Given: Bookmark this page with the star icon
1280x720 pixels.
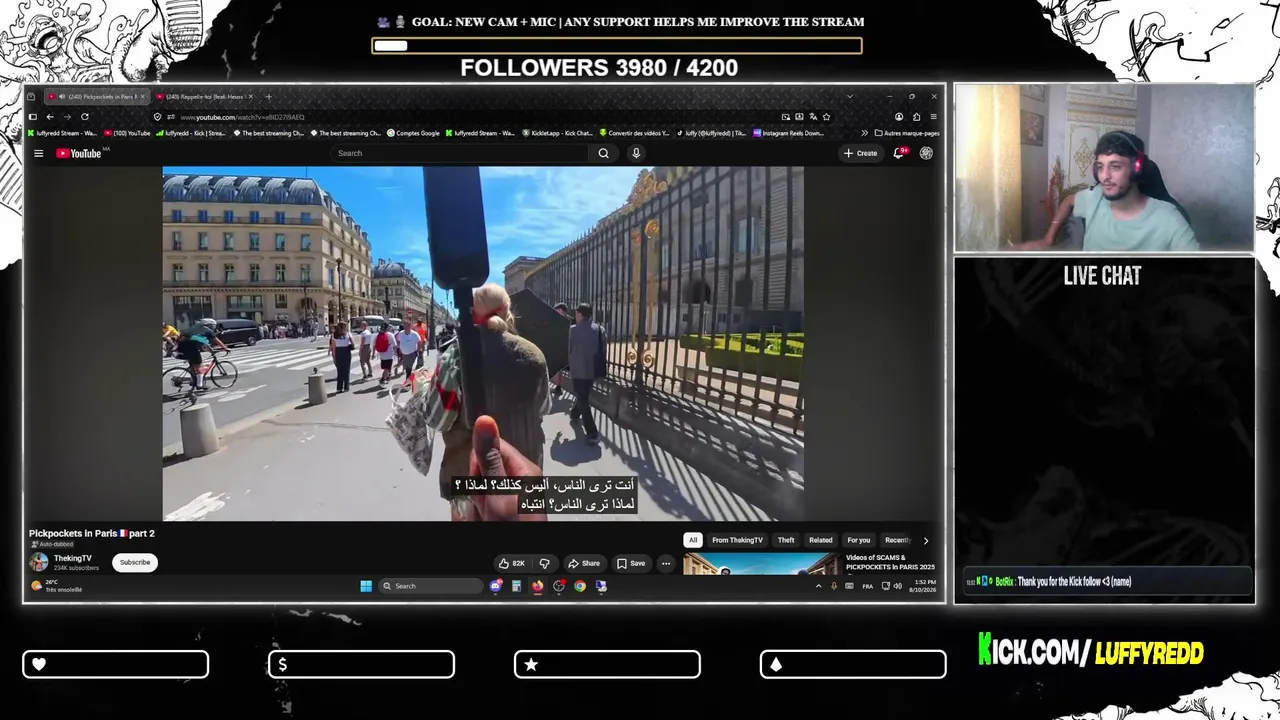Looking at the screenshot, I should click(x=826, y=117).
